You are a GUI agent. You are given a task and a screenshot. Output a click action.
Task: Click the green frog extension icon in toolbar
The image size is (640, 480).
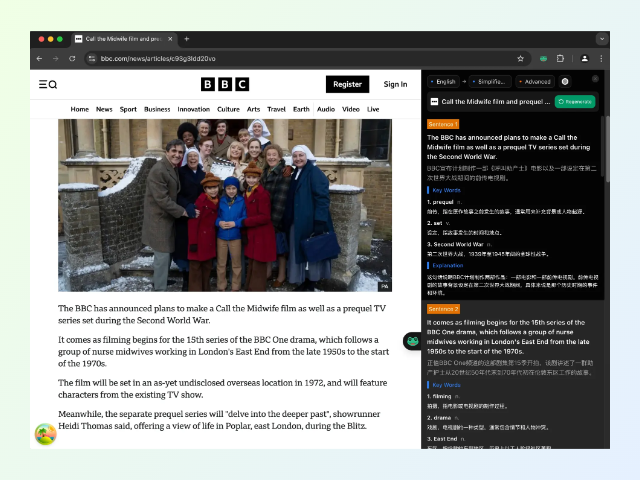point(543,59)
